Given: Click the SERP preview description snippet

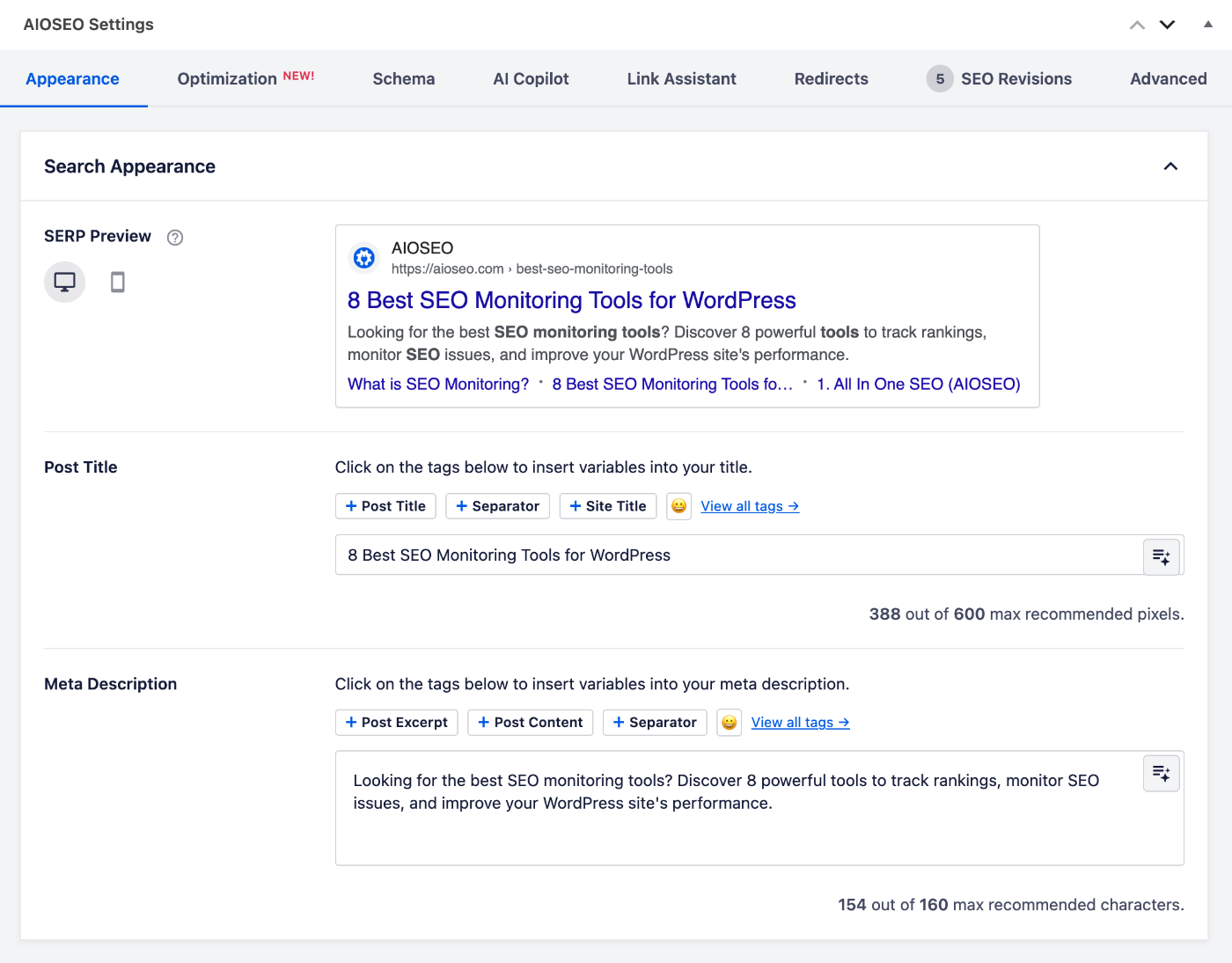Looking at the screenshot, I should [x=667, y=343].
